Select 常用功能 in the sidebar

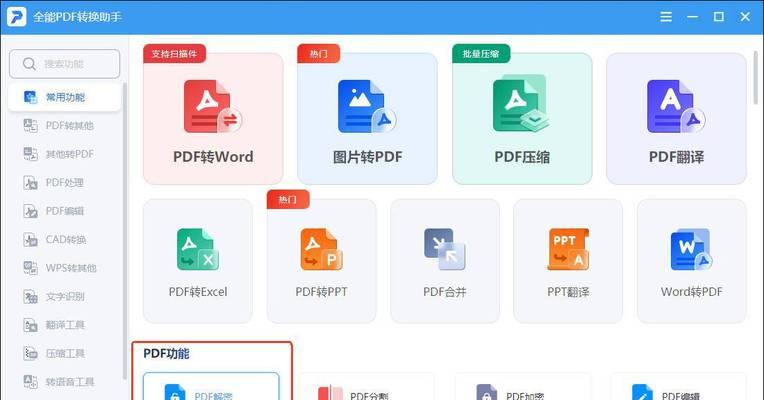coord(64,97)
